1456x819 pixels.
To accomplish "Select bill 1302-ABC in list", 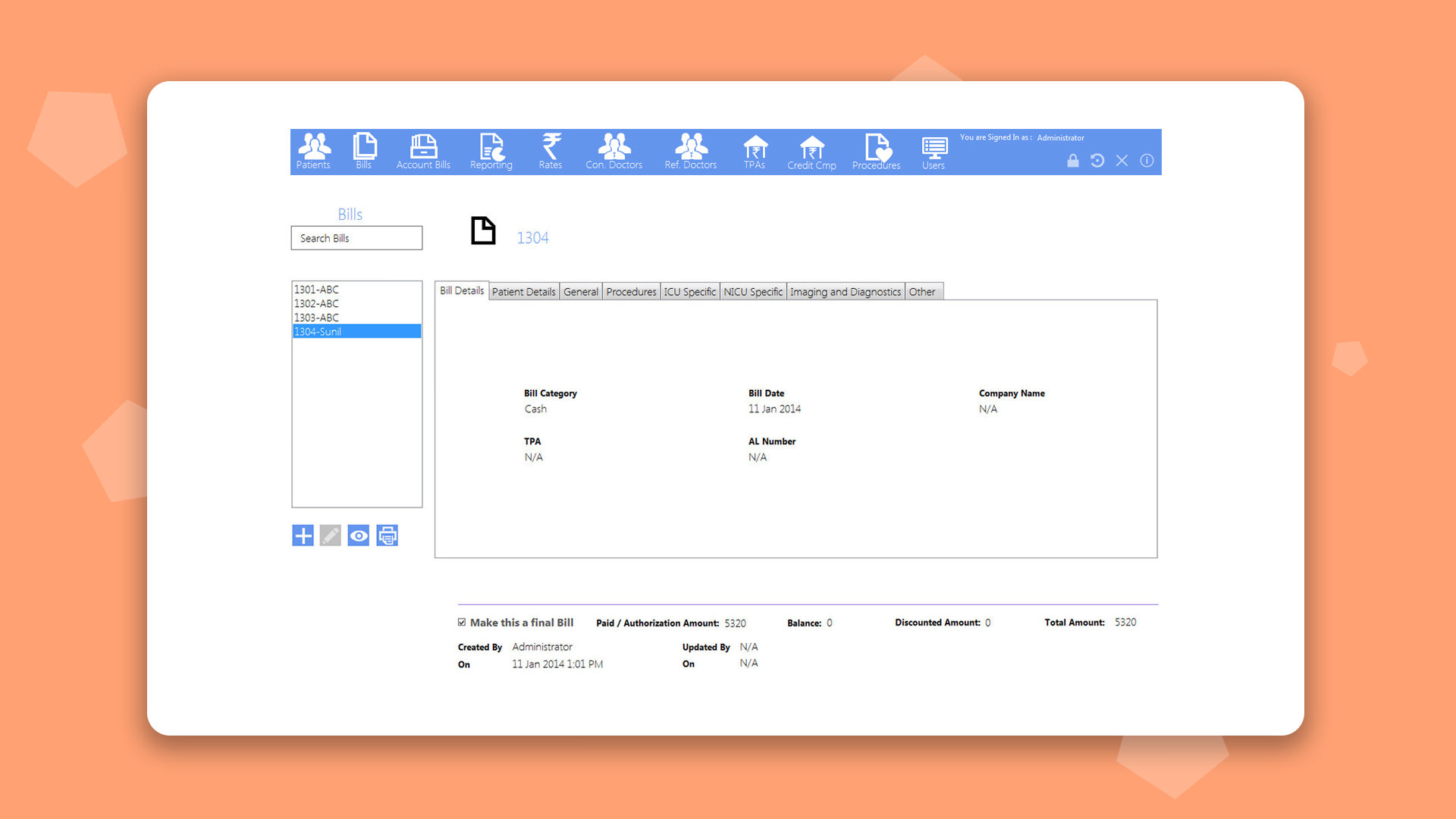I will coord(317,303).
